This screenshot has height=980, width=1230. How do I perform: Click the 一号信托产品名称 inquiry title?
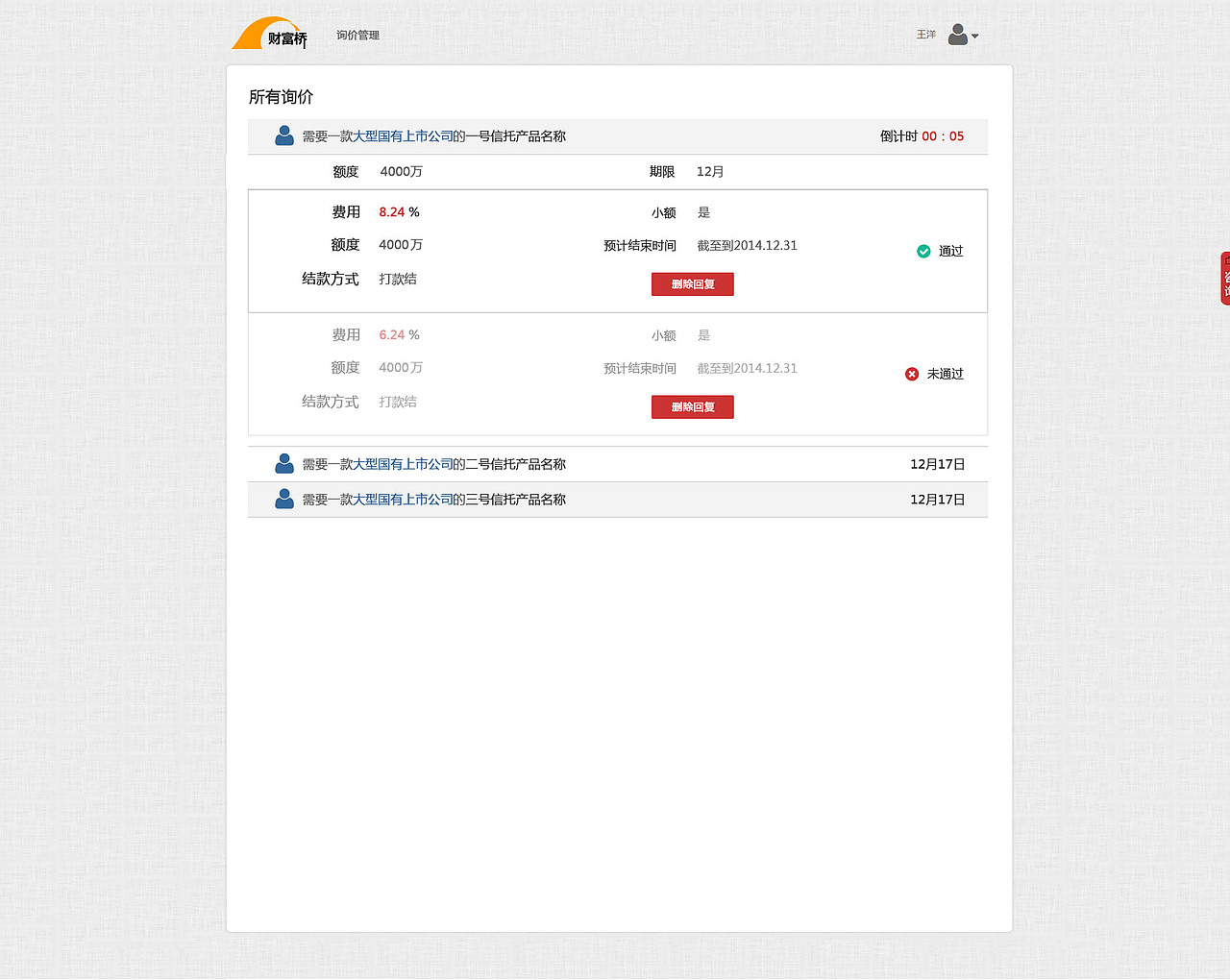(x=514, y=135)
